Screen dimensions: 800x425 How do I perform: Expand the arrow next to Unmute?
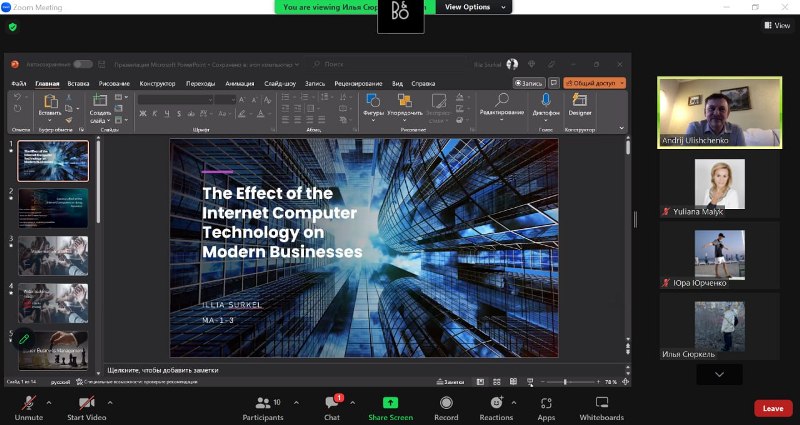click(52, 402)
